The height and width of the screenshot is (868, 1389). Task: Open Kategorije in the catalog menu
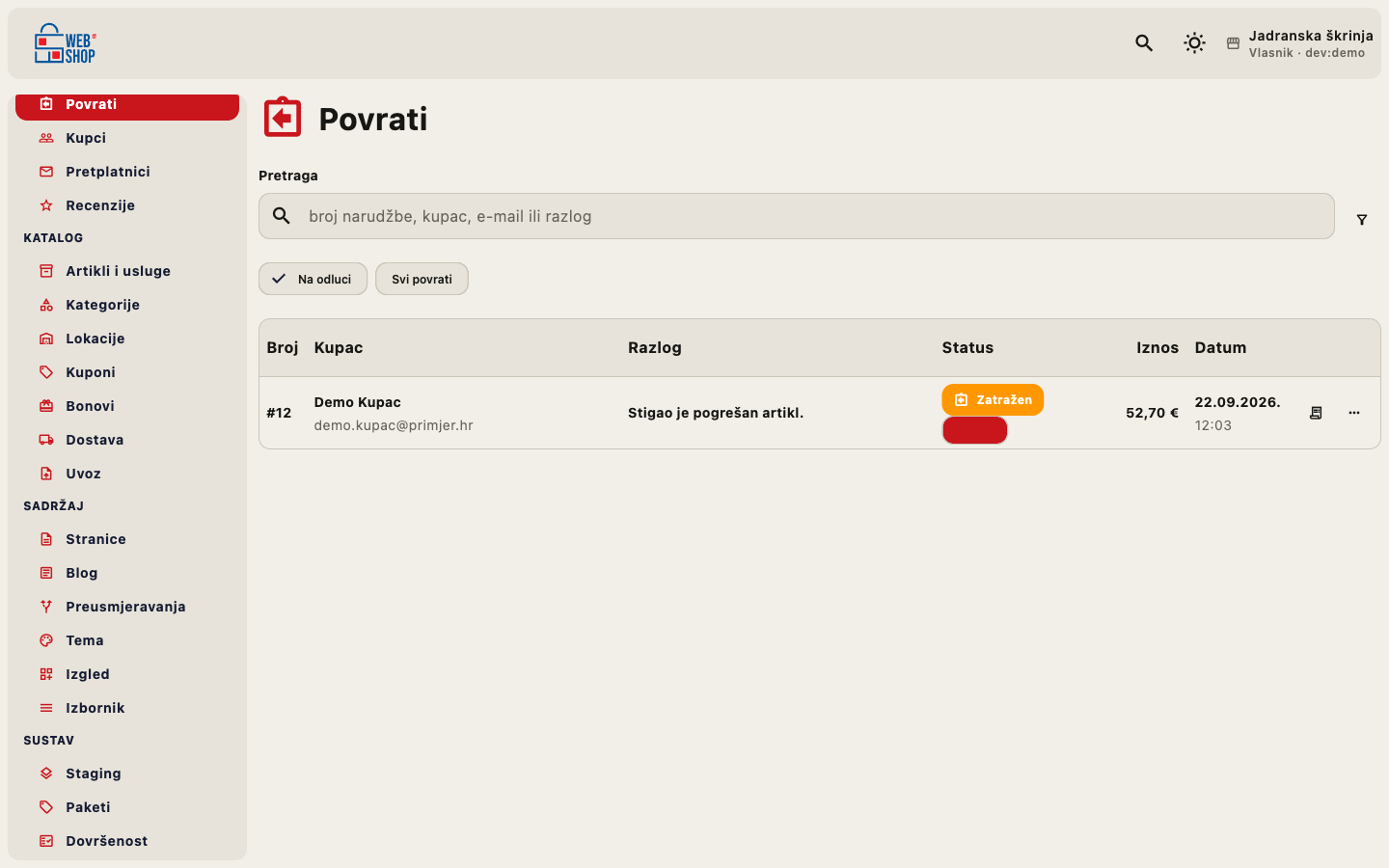tap(127, 305)
